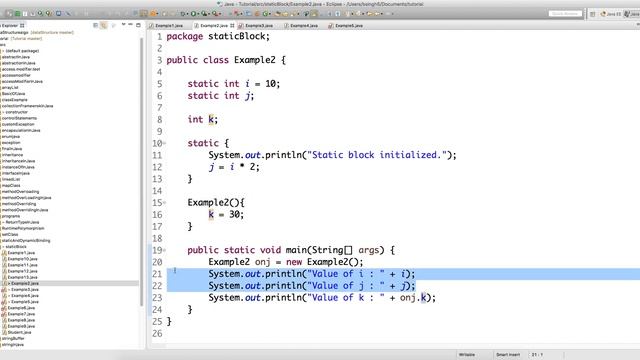Minimize the Package Explorer view
This screenshot has width=640, height=360.
[x=131, y=25]
